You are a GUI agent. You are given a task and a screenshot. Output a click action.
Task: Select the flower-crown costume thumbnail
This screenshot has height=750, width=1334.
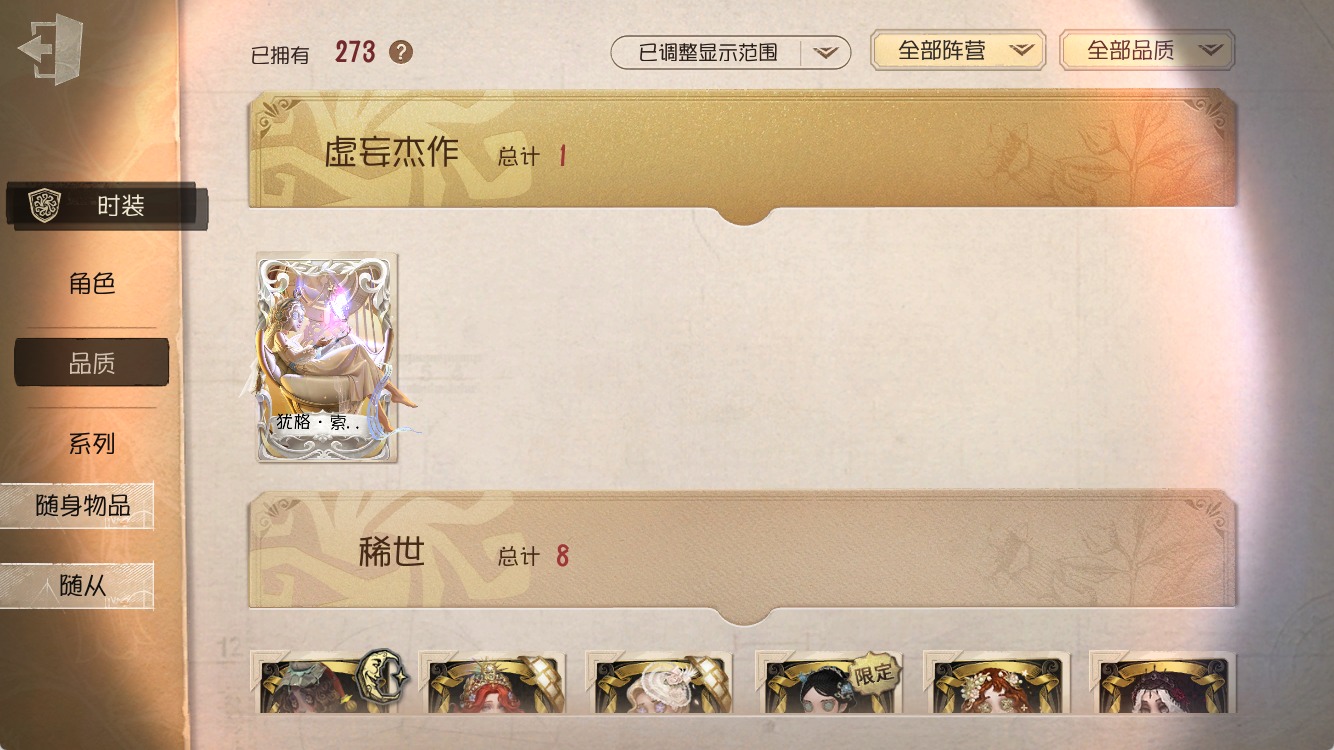point(997,682)
